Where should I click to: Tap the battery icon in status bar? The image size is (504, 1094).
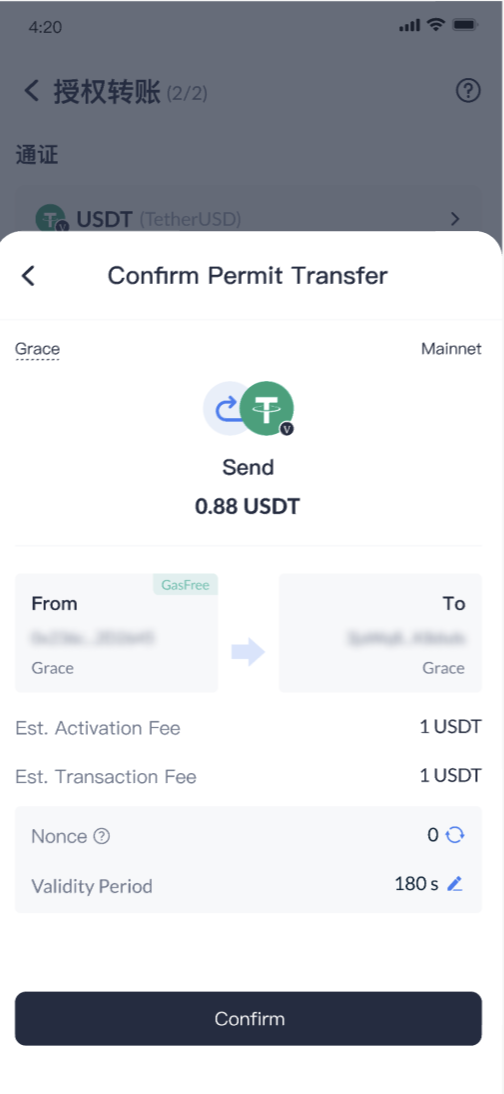click(464, 25)
